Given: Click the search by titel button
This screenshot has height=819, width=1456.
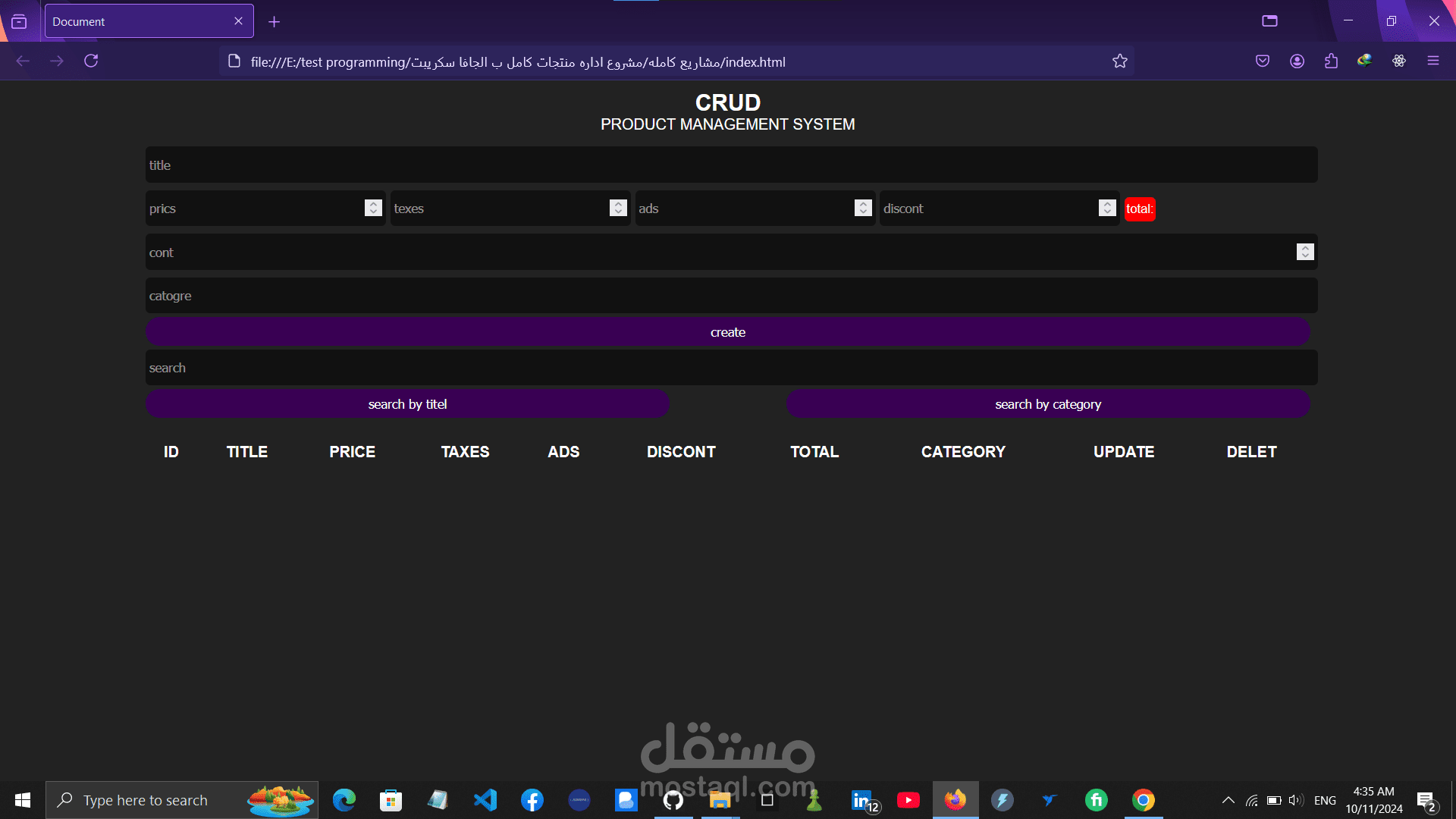Looking at the screenshot, I should pos(407,404).
